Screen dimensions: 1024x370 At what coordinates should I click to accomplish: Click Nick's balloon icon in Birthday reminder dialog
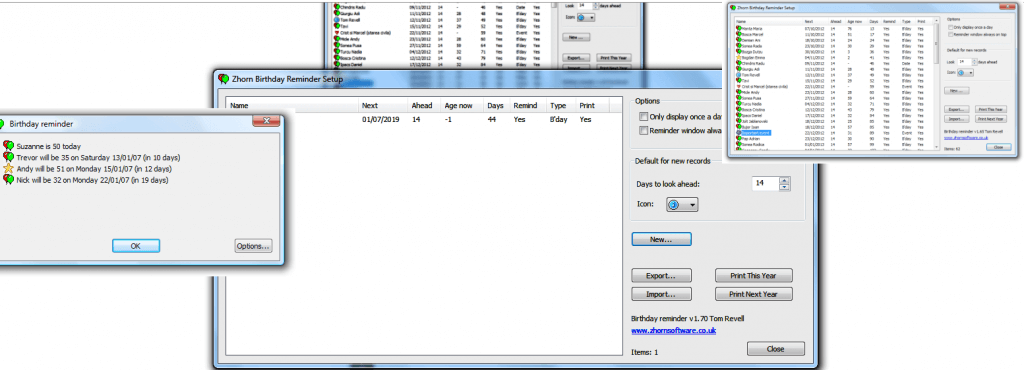(8, 179)
